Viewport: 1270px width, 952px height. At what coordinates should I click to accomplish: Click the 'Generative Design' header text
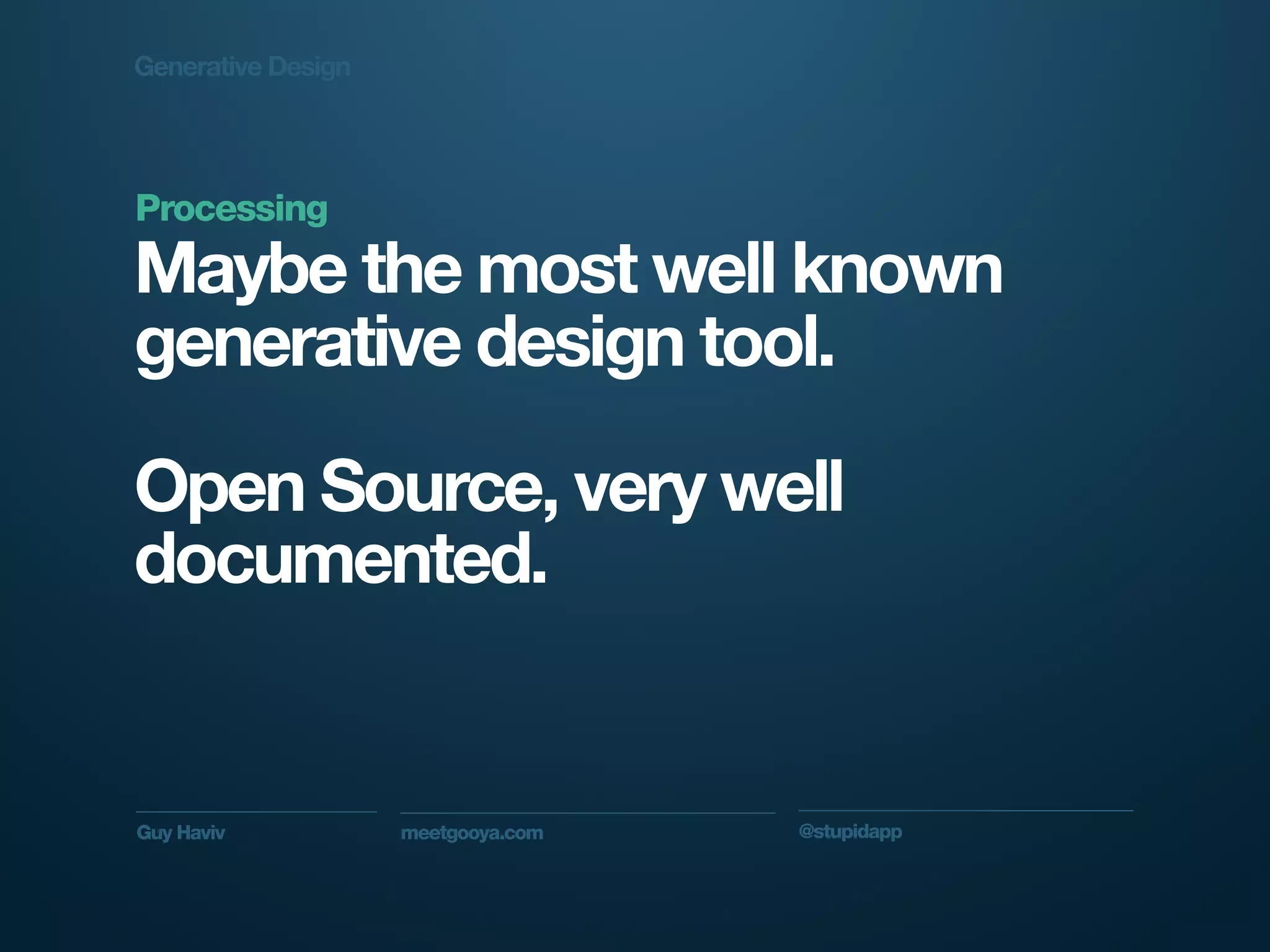tap(242, 68)
